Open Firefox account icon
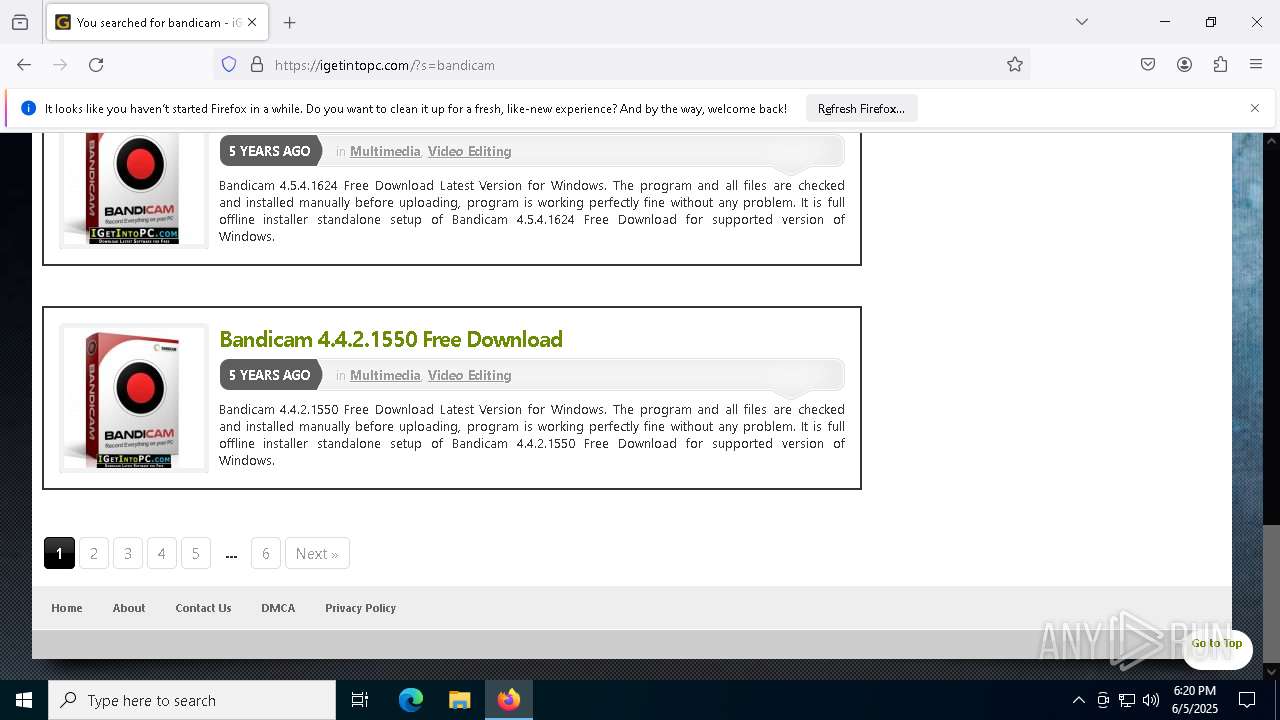This screenshot has width=1280, height=720. click(1184, 65)
